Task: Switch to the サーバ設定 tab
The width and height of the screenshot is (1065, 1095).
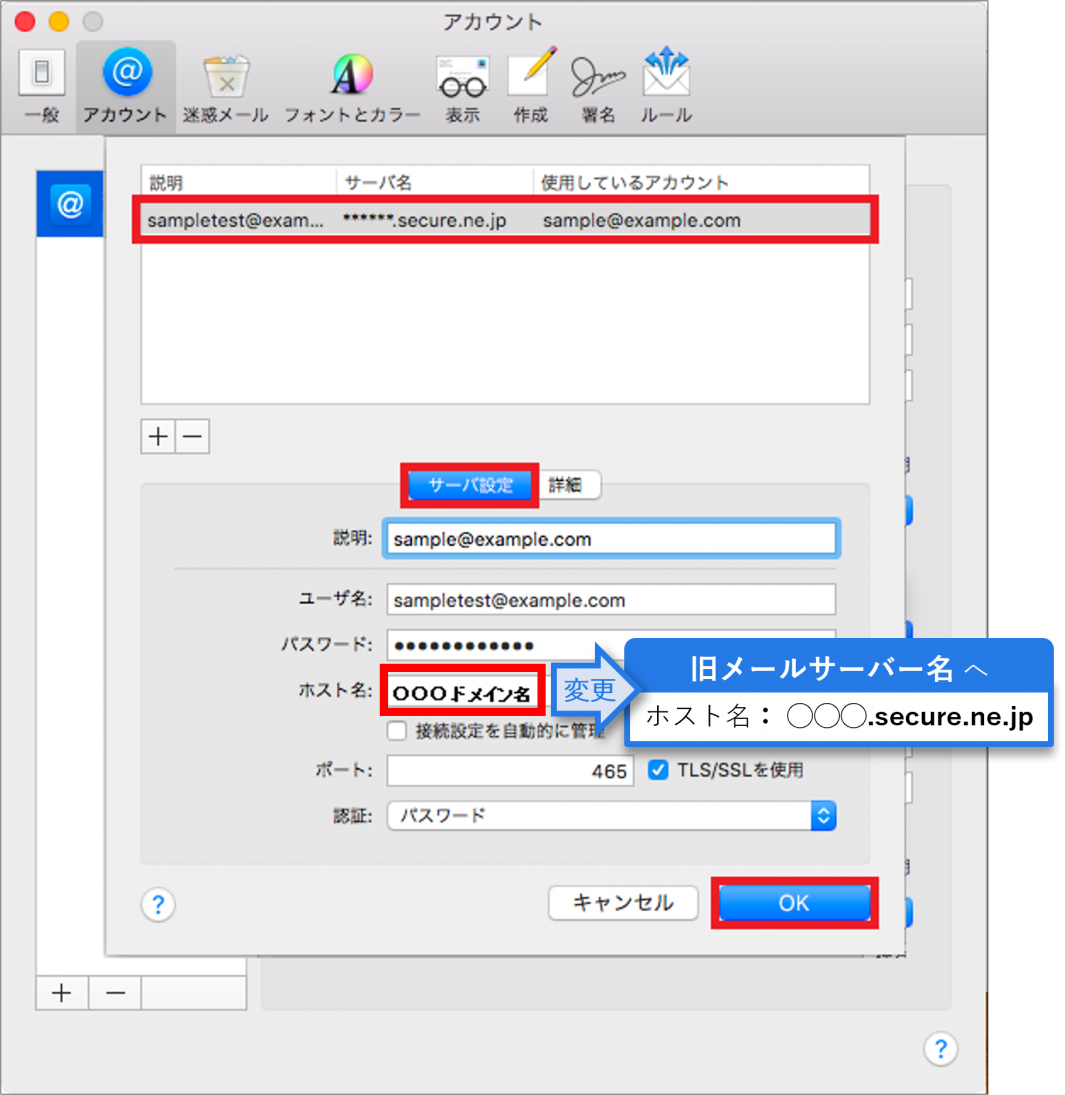Action: (470, 486)
